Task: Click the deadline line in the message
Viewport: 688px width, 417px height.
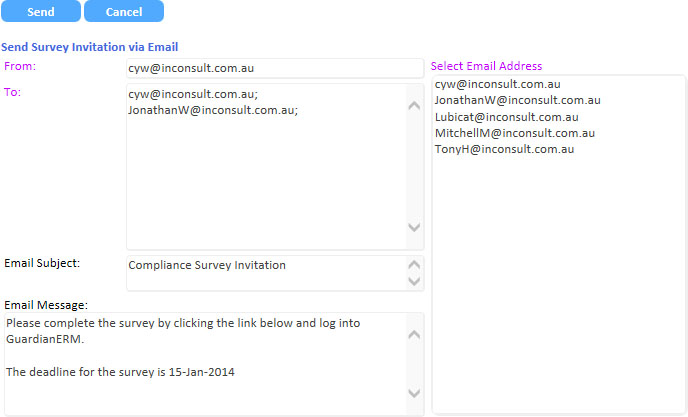Action: click(120, 372)
